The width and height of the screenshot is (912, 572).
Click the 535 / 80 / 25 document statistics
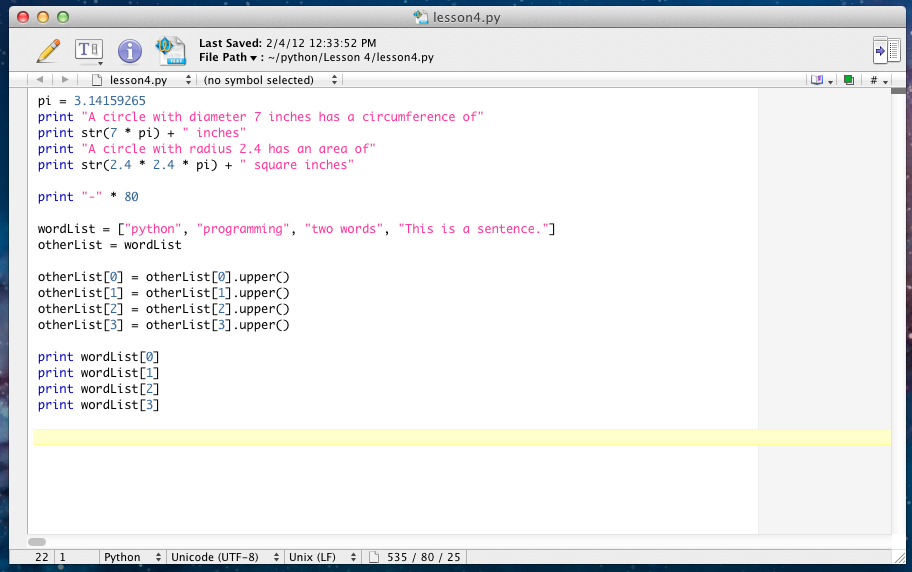[423, 557]
